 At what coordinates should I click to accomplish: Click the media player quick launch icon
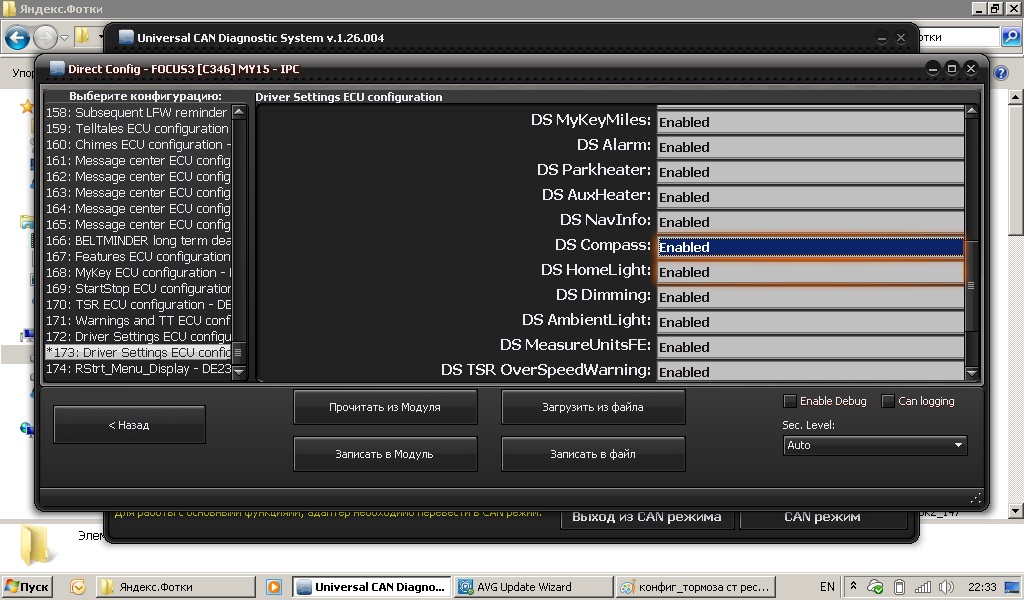coord(273,587)
